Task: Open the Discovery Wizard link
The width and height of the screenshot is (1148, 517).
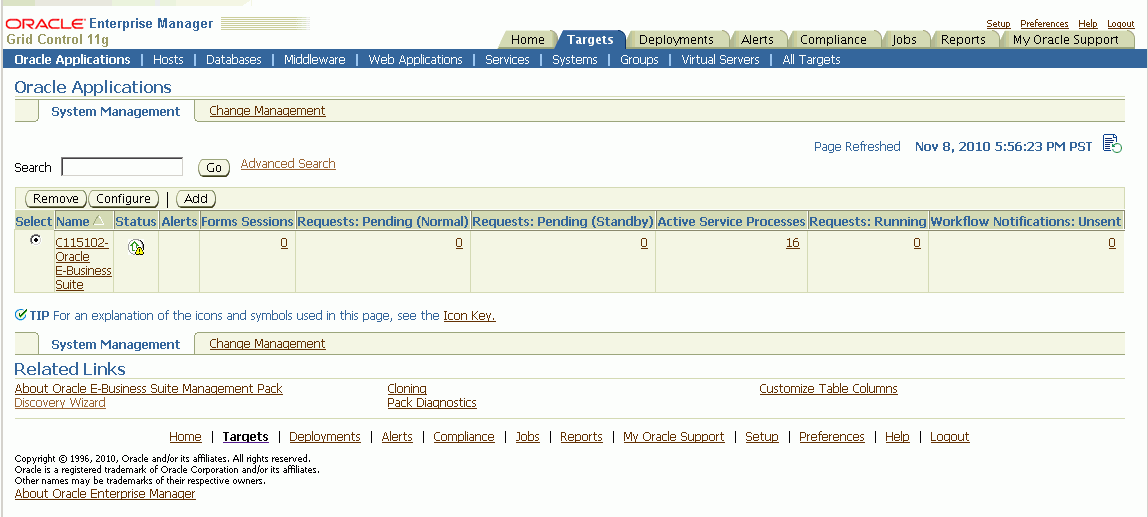Action: tap(60, 403)
